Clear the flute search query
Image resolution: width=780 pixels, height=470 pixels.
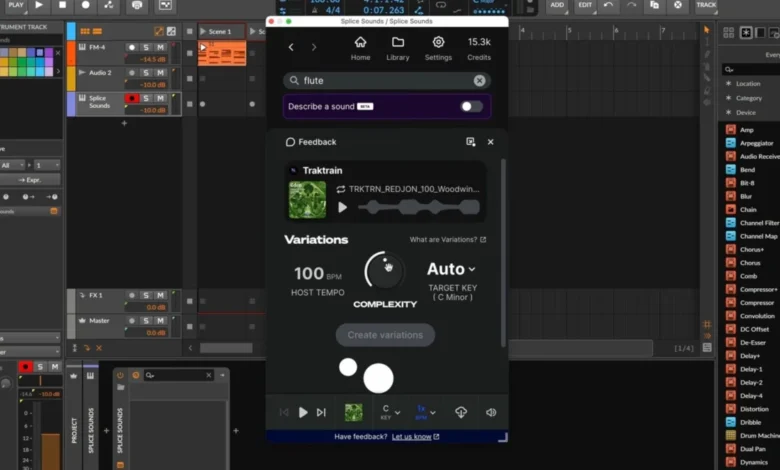tap(479, 81)
